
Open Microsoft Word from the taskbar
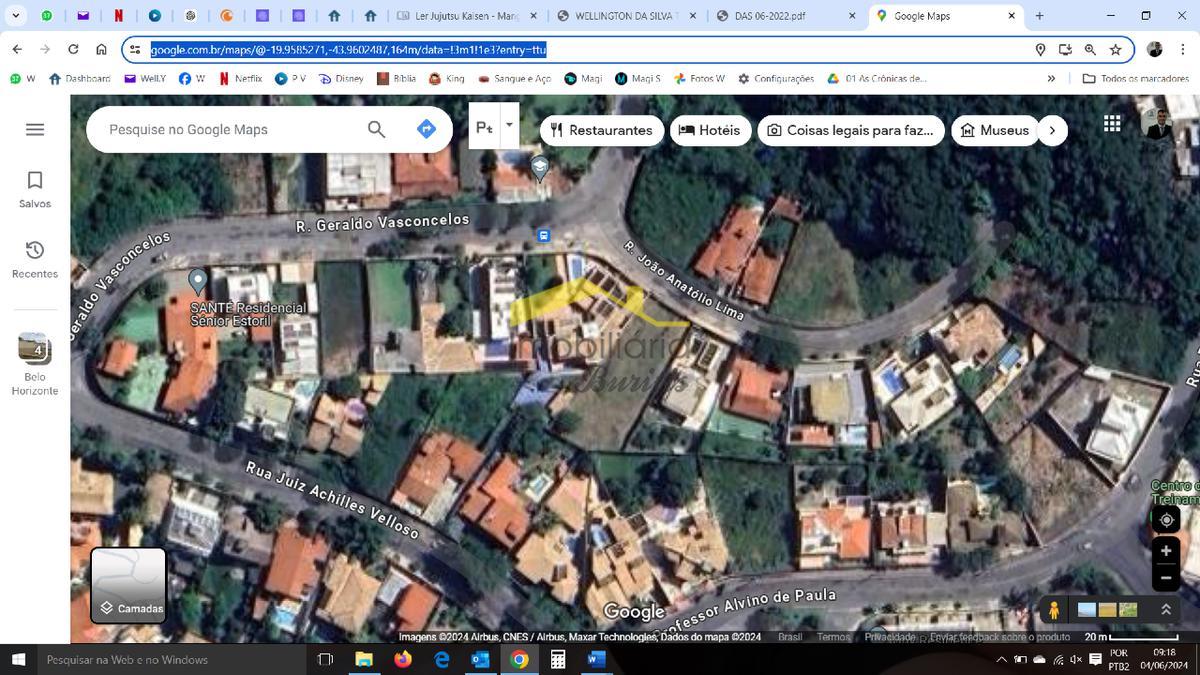[595, 660]
